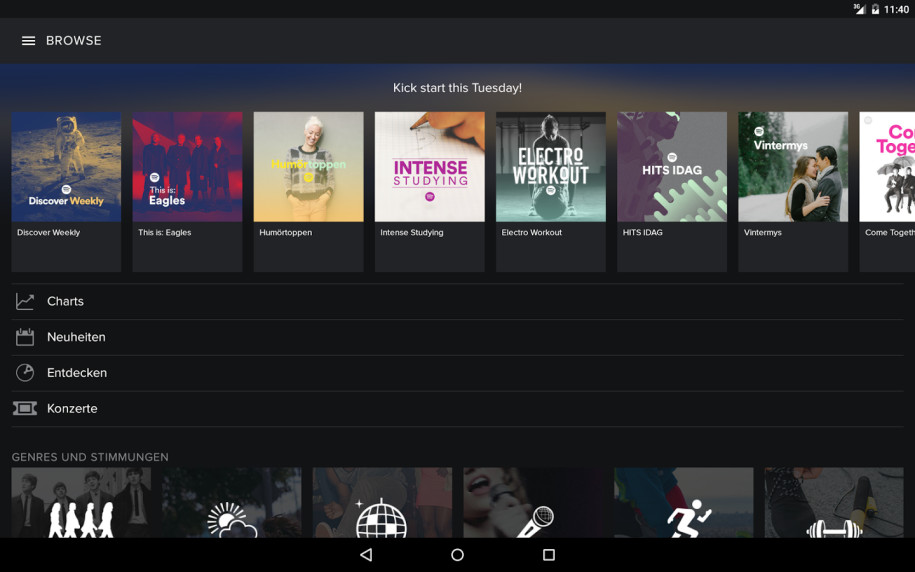
Task: Open the Electro Workout playlist cover
Action: [551, 167]
